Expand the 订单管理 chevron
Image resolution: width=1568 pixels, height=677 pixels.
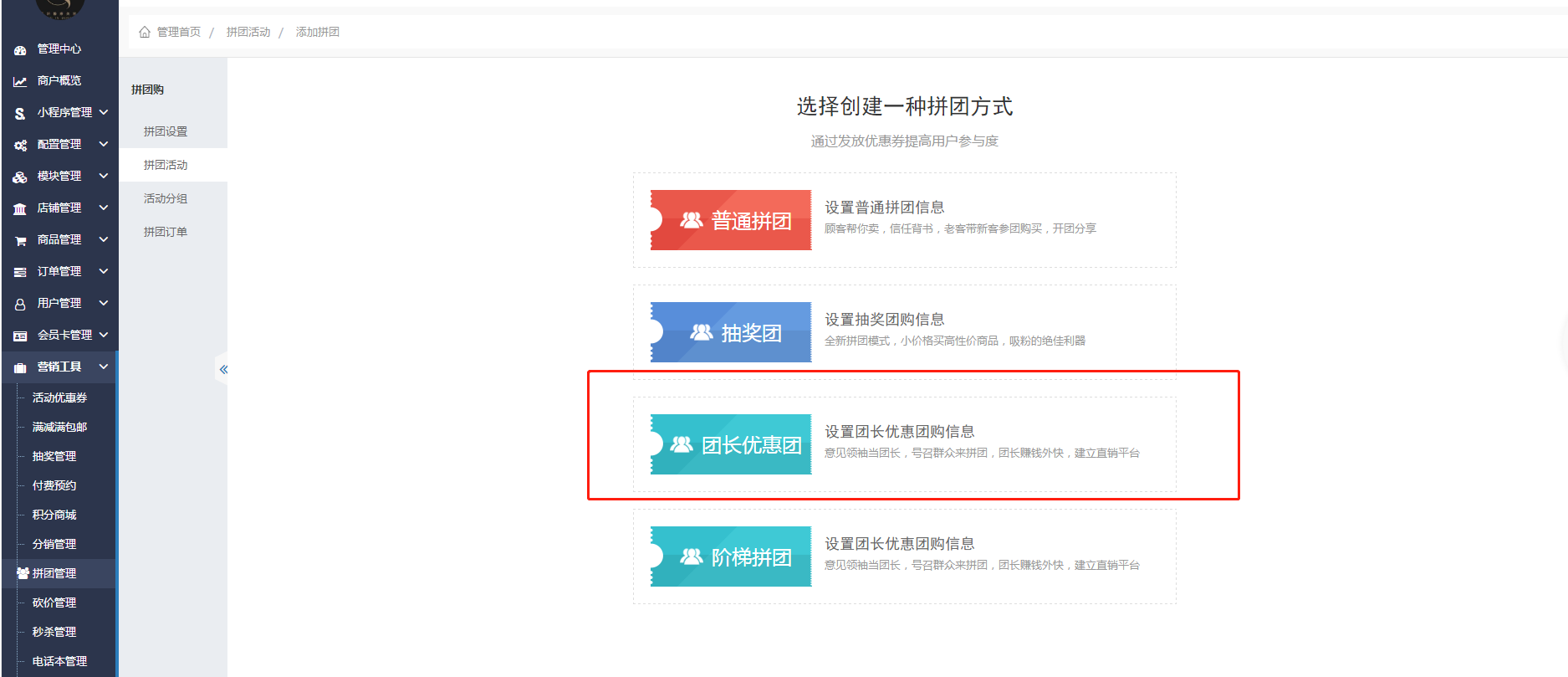(x=104, y=271)
